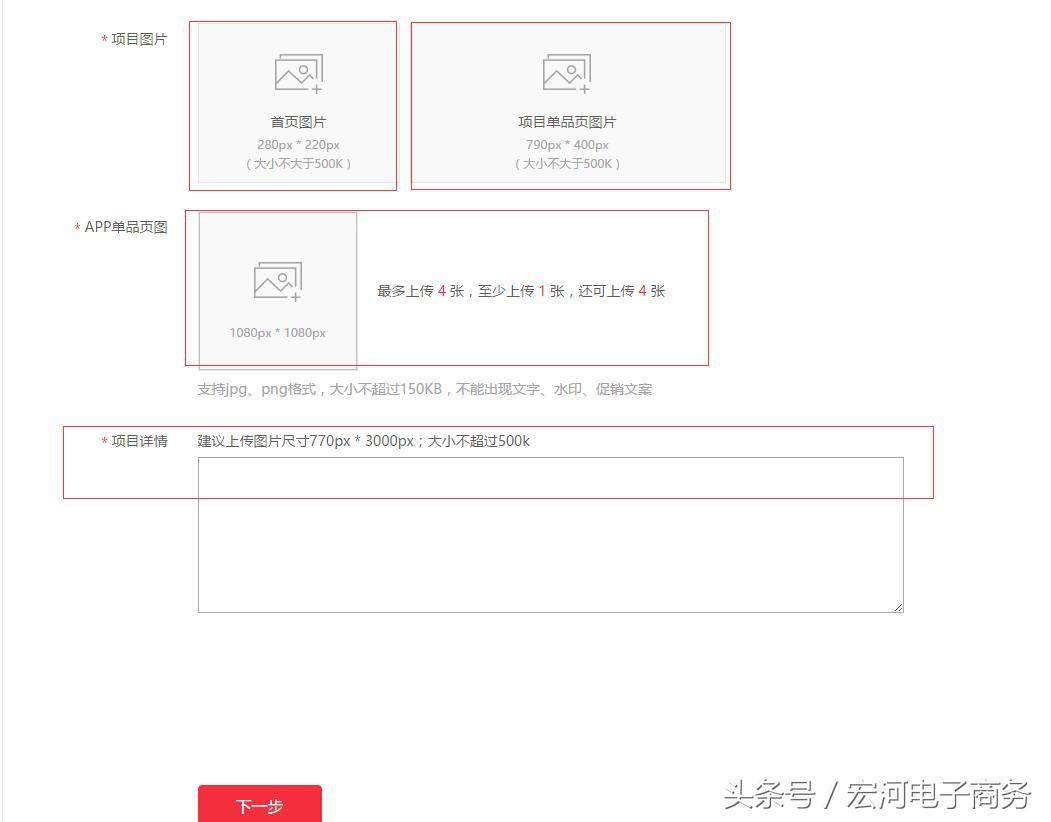Image resolution: width=1051 pixels, height=822 pixels.
Task: Click the 下一步 red button
Action: click(x=260, y=806)
